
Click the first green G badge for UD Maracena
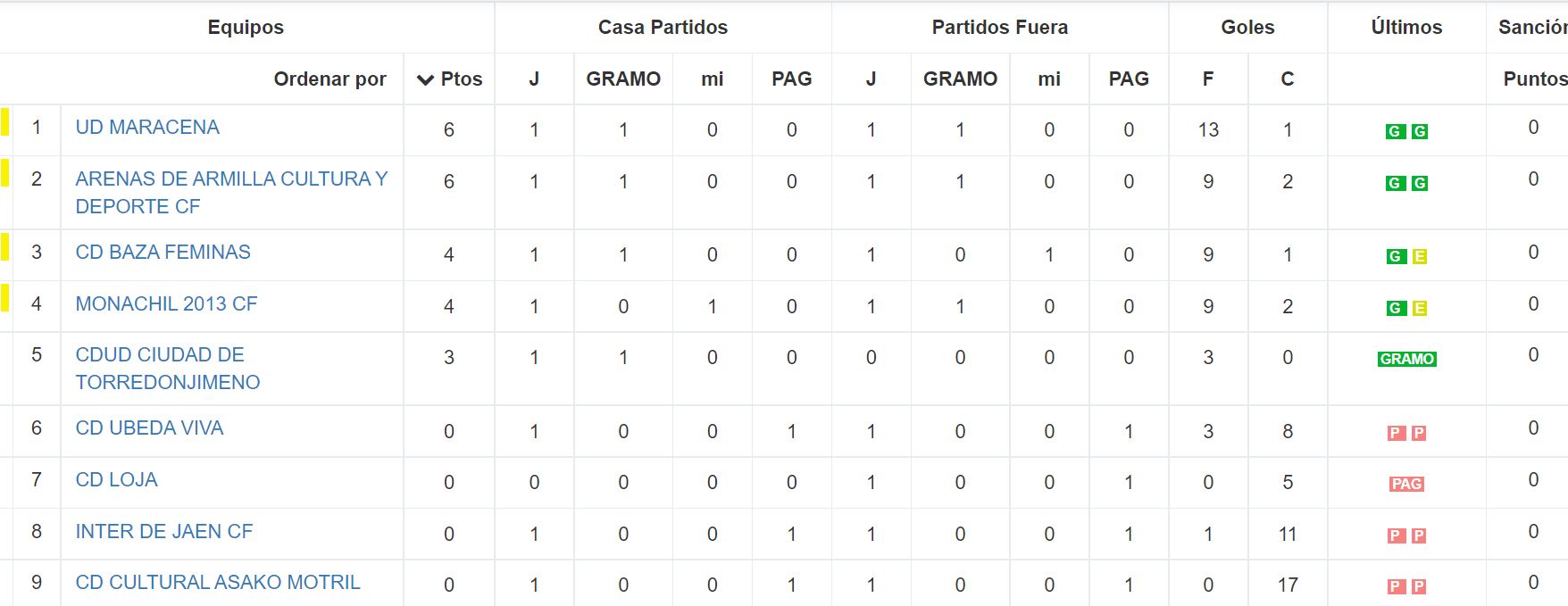pos(1394,132)
